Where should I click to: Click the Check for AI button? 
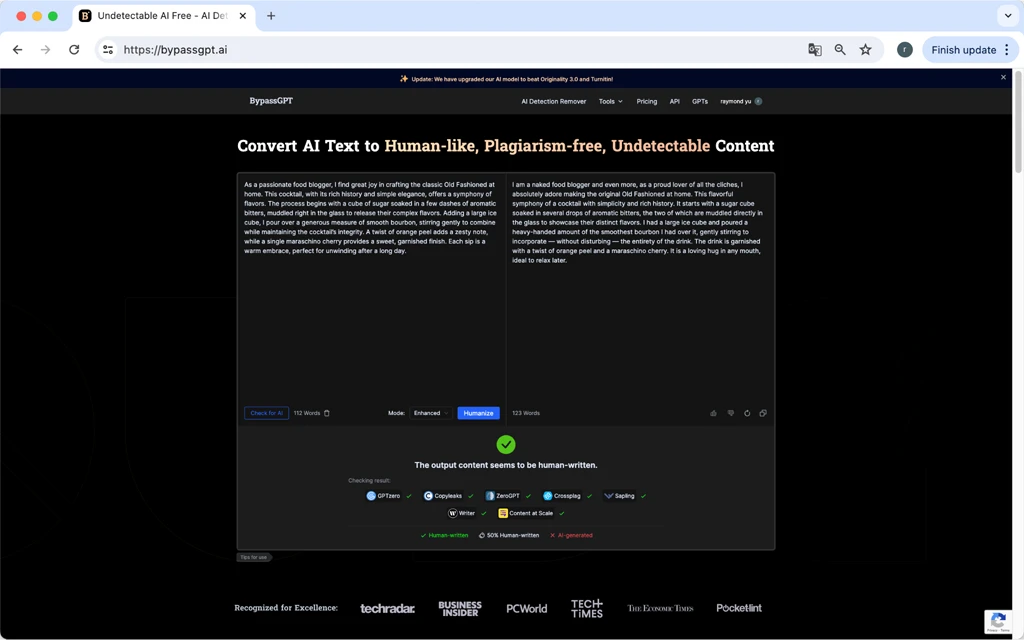point(266,413)
